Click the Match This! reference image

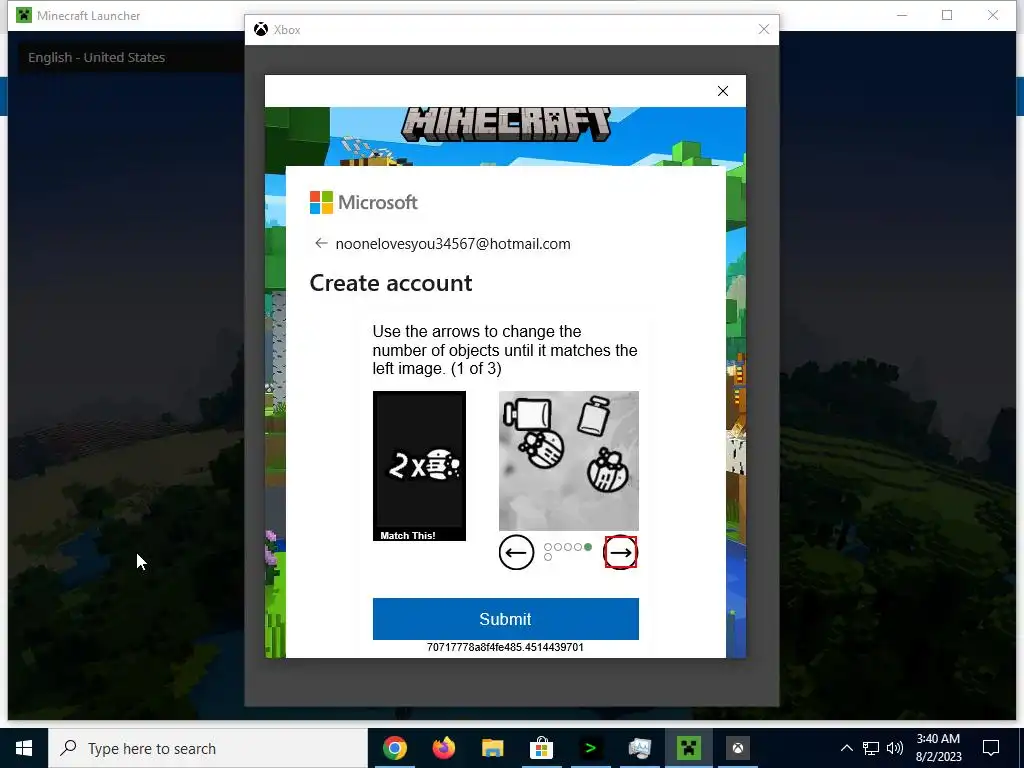[419, 466]
